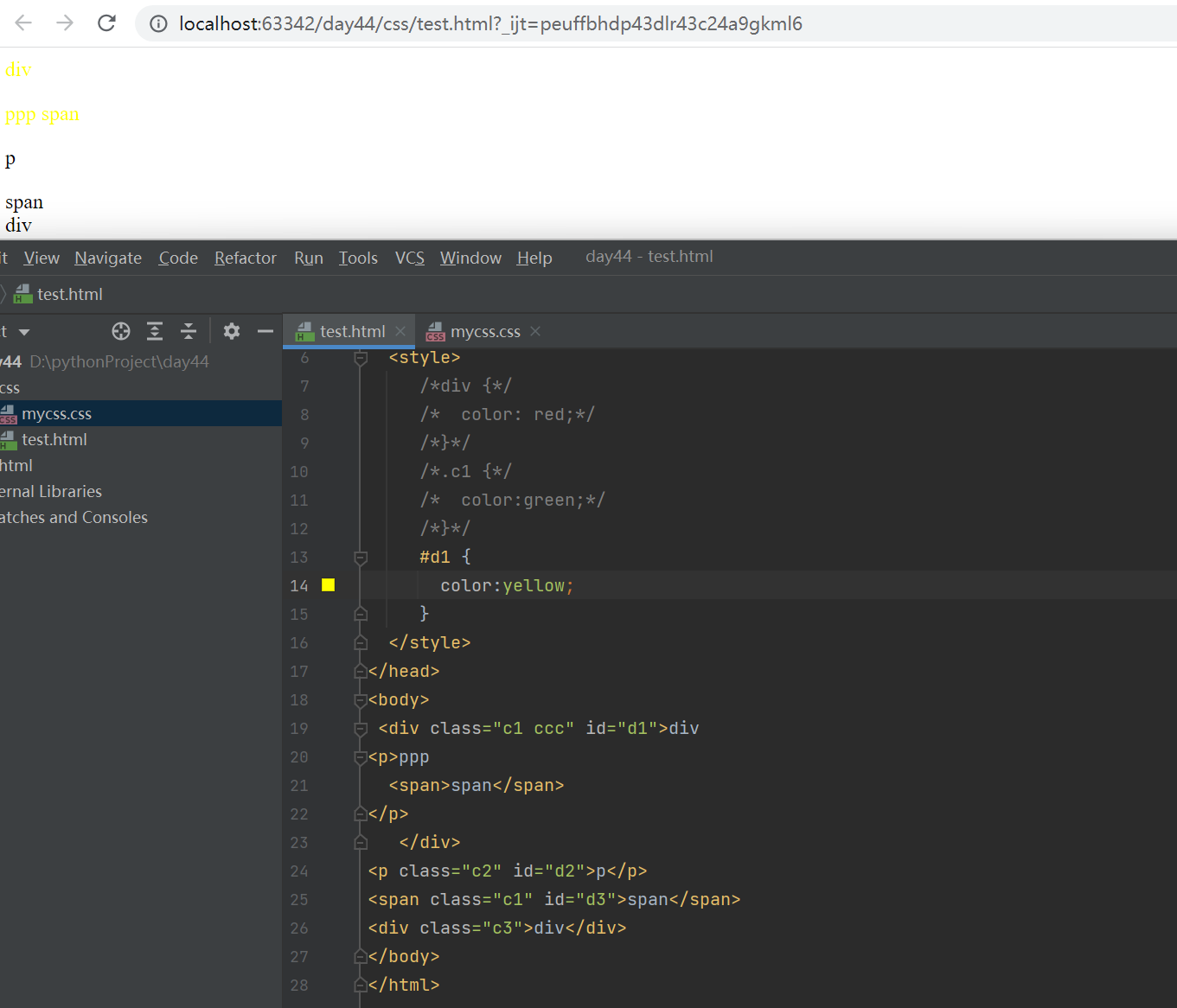Toggle fold marker at closing html tag
Image resolution: width=1177 pixels, height=1008 pixels.
361,985
